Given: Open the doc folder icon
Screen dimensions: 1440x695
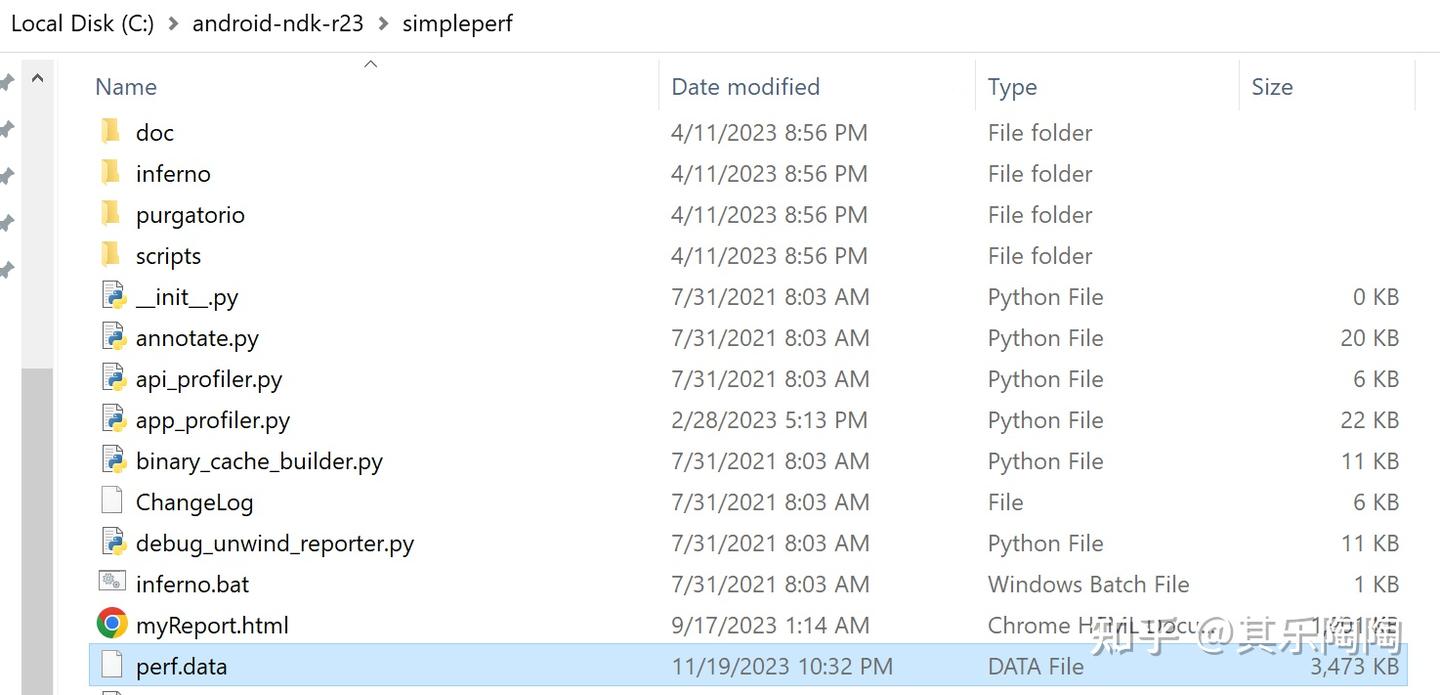Looking at the screenshot, I should pos(112,131).
